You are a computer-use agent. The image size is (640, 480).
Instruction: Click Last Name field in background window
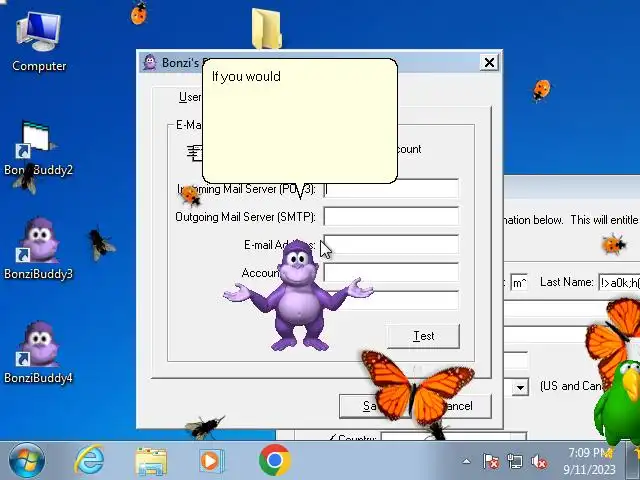point(619,282)
